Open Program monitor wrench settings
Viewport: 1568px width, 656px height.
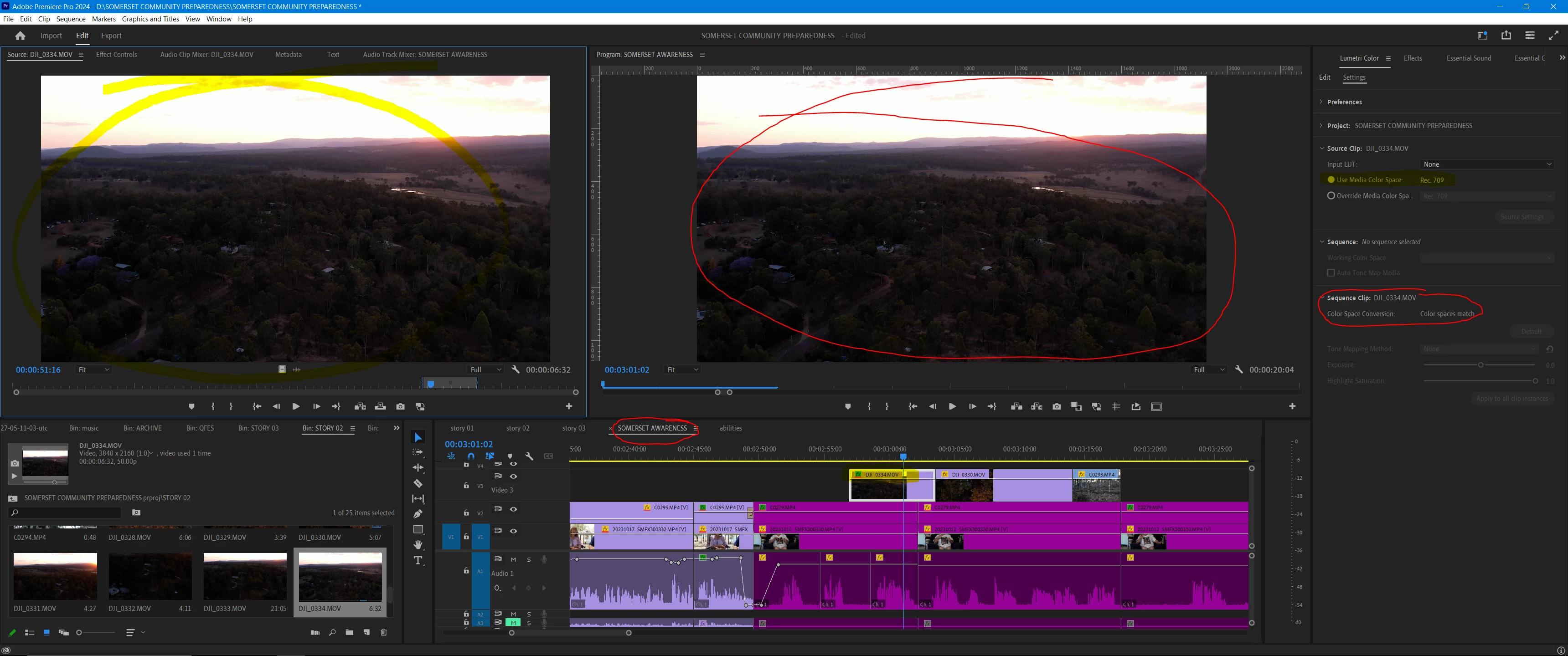coord(1238,369)
